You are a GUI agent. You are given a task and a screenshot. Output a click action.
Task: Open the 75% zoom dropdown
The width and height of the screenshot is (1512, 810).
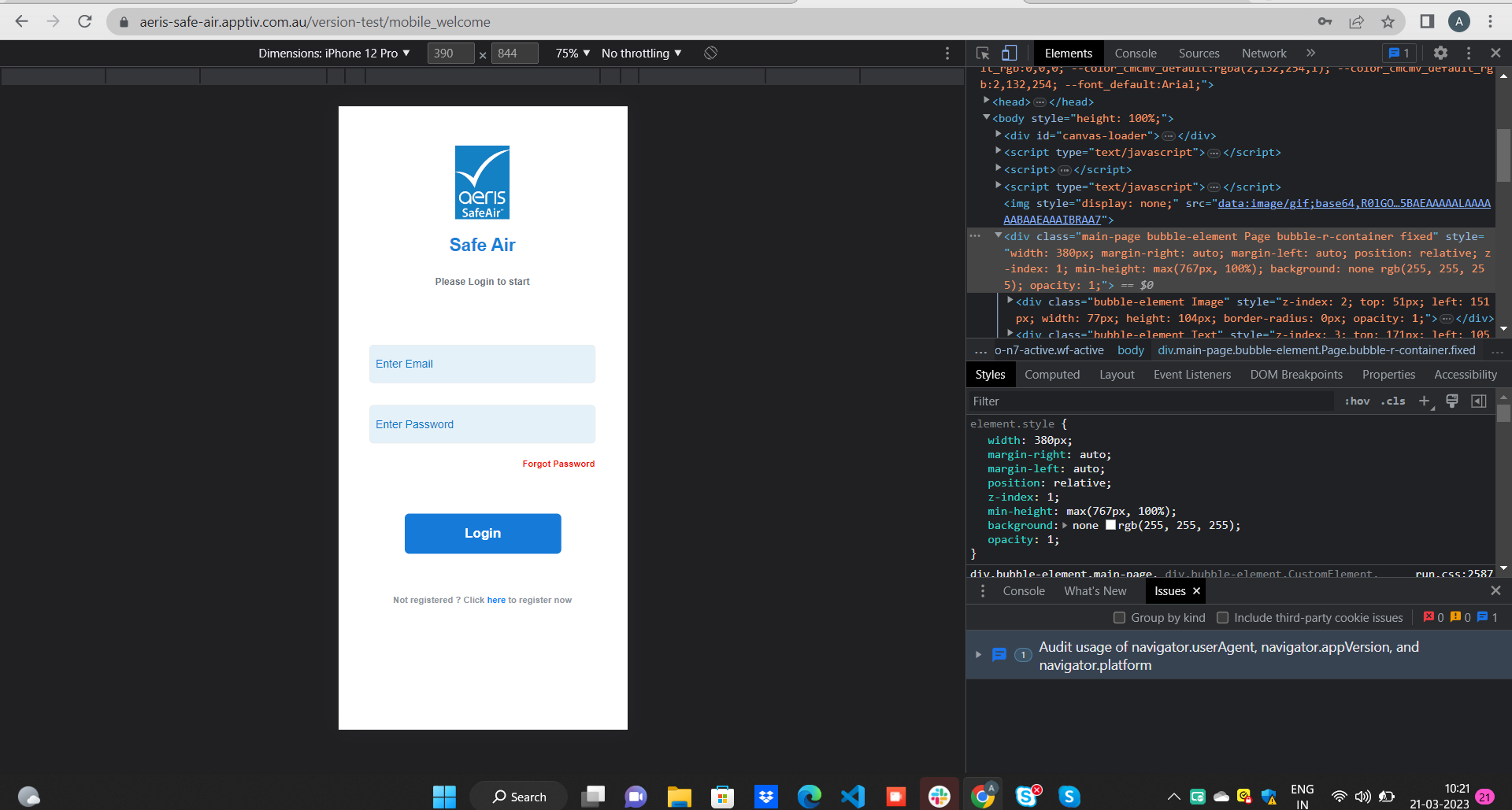(x=573, y=54)
